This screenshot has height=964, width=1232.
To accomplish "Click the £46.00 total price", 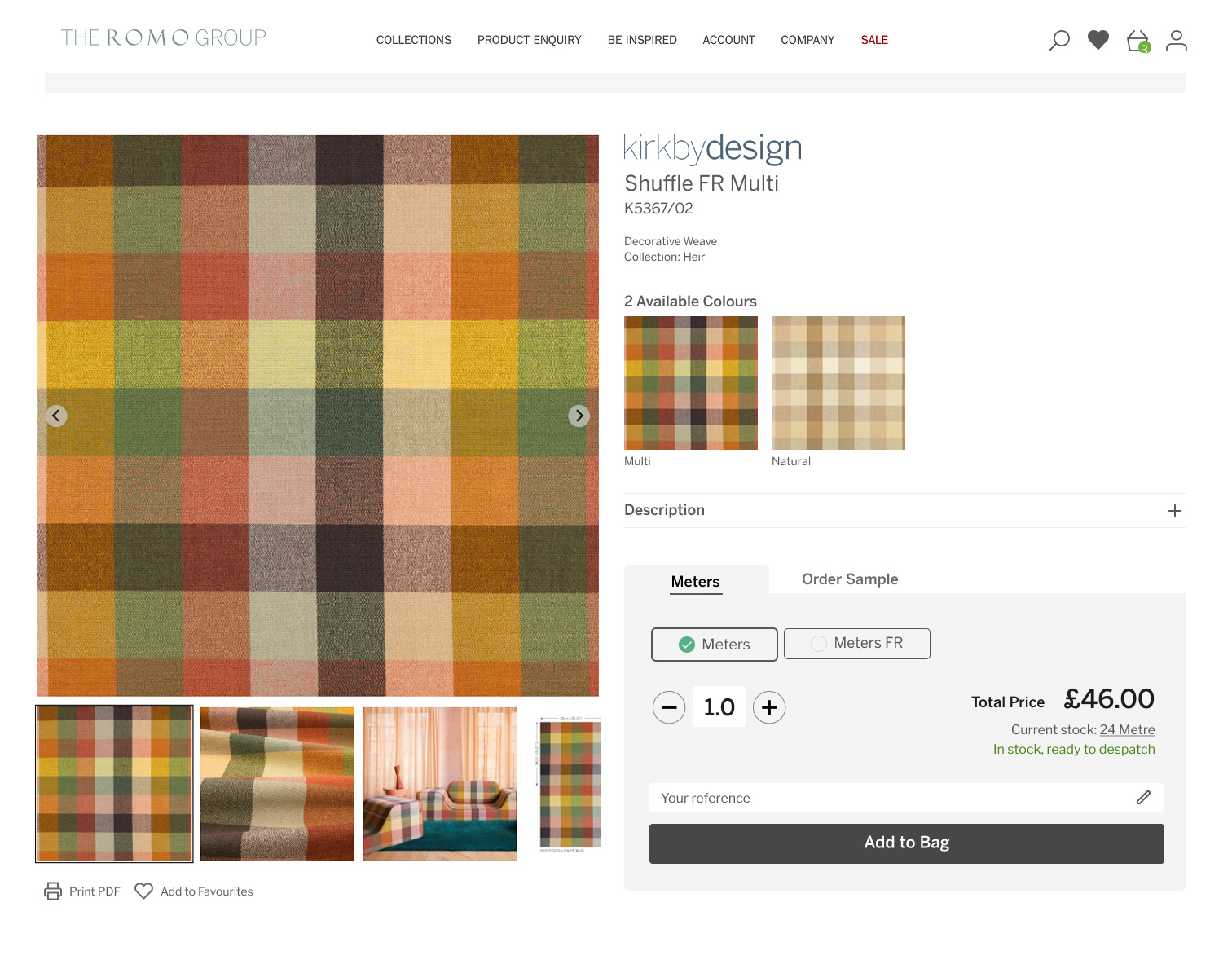I will (x=1110, y=699).
